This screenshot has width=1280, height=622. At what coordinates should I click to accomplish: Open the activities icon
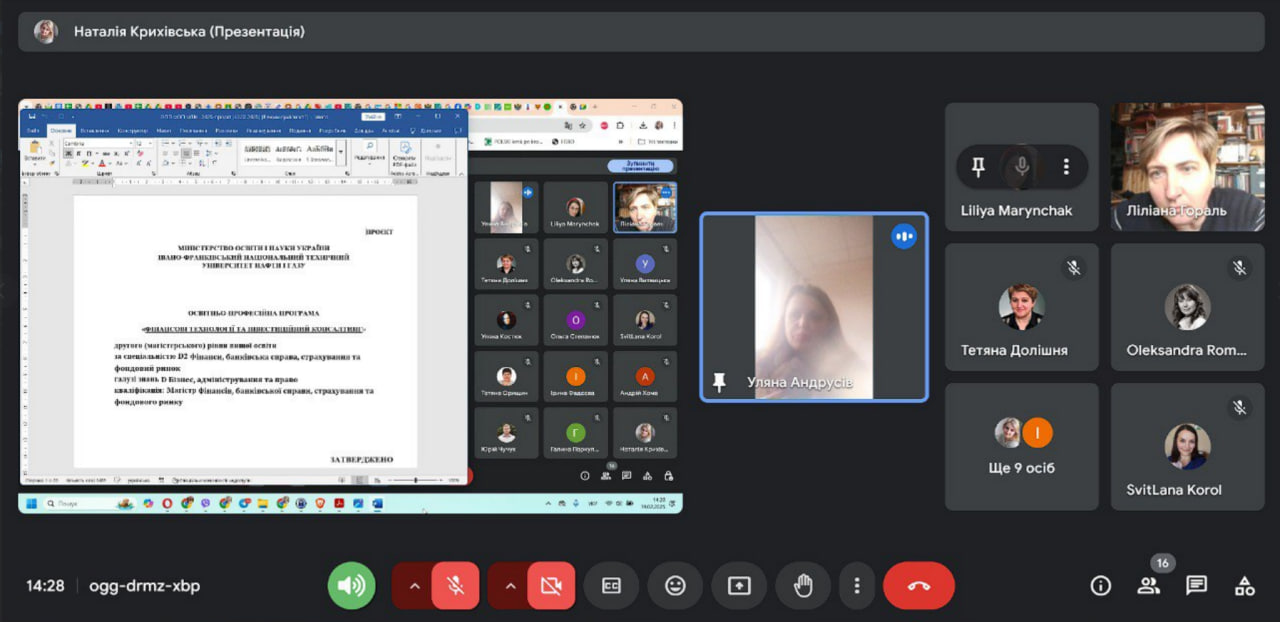click(1244, 586)
